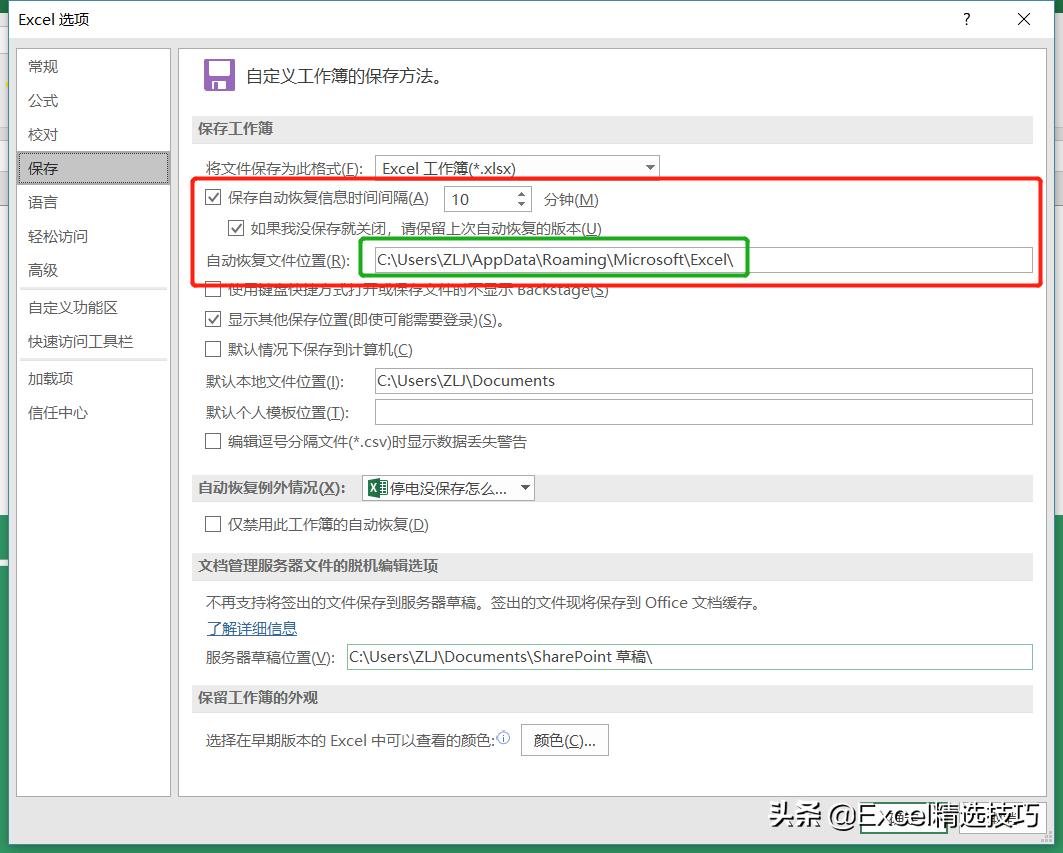The height and width of the screenshot is (853, 1063).
Task: Open the 高级 settings page
Action: click(42, 269)
